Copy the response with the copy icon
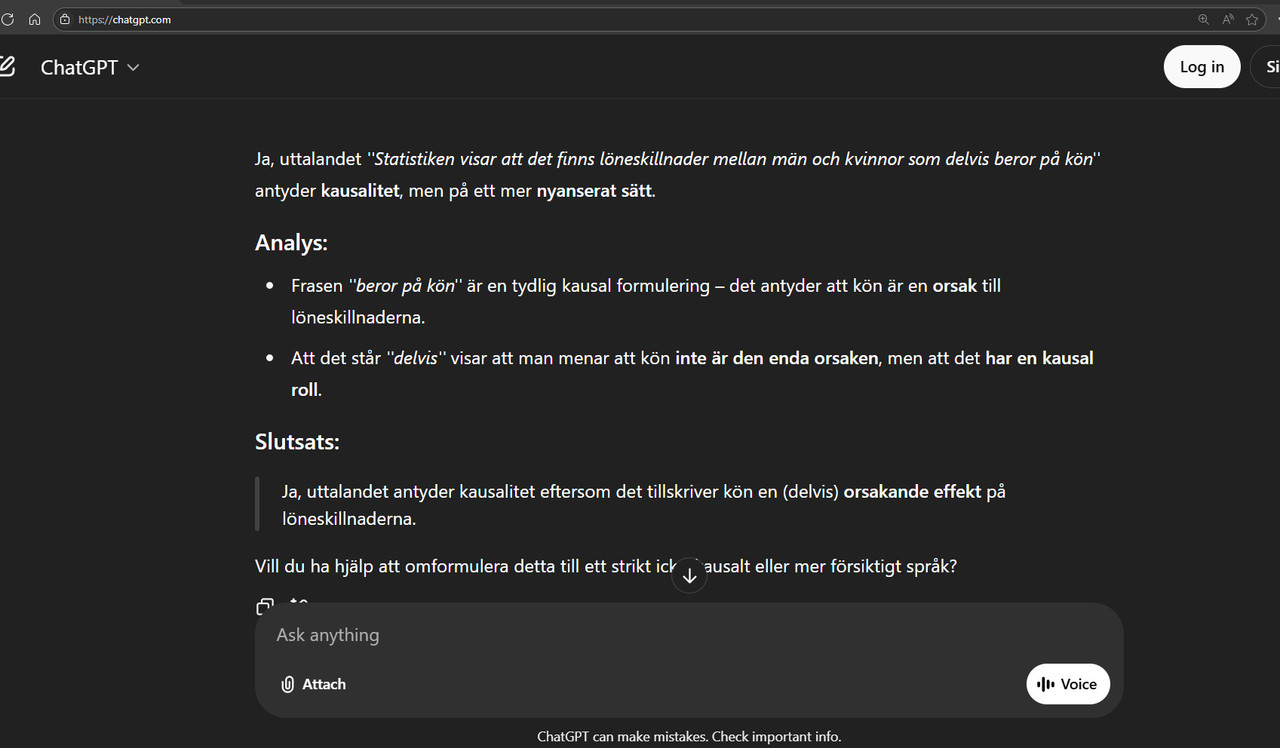 pos(265,606)
